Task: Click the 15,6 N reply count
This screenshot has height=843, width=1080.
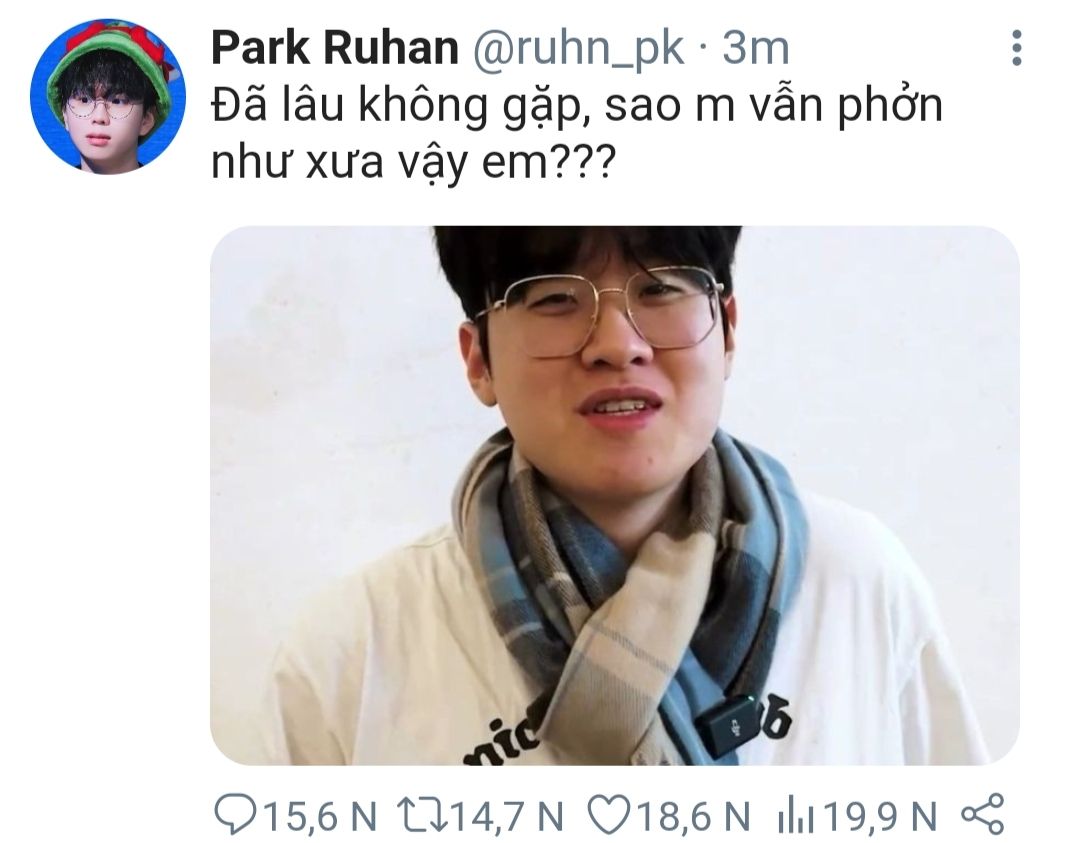Action: tap(321, 816)
